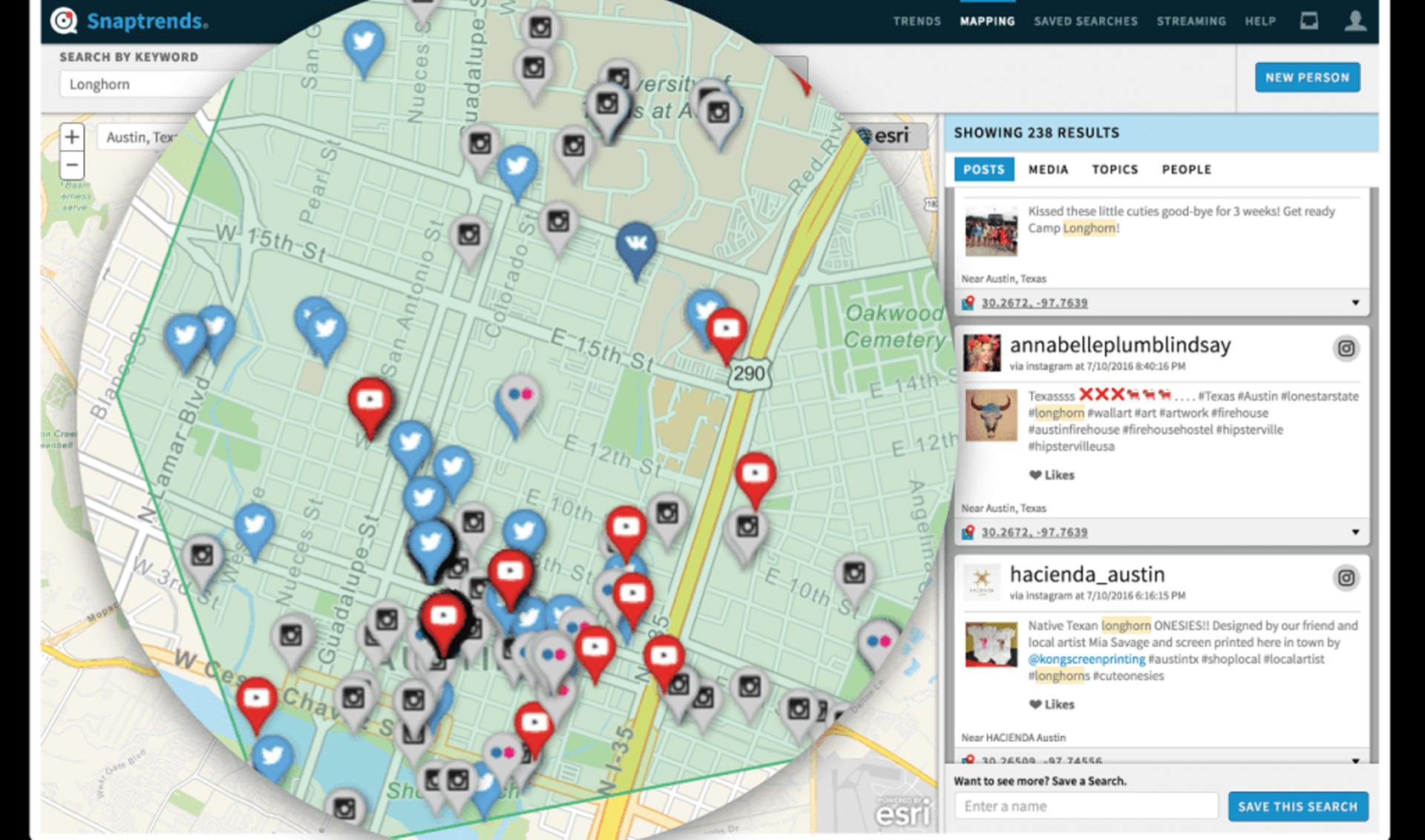Open hacienda_austin profile name

(1087, 574)
